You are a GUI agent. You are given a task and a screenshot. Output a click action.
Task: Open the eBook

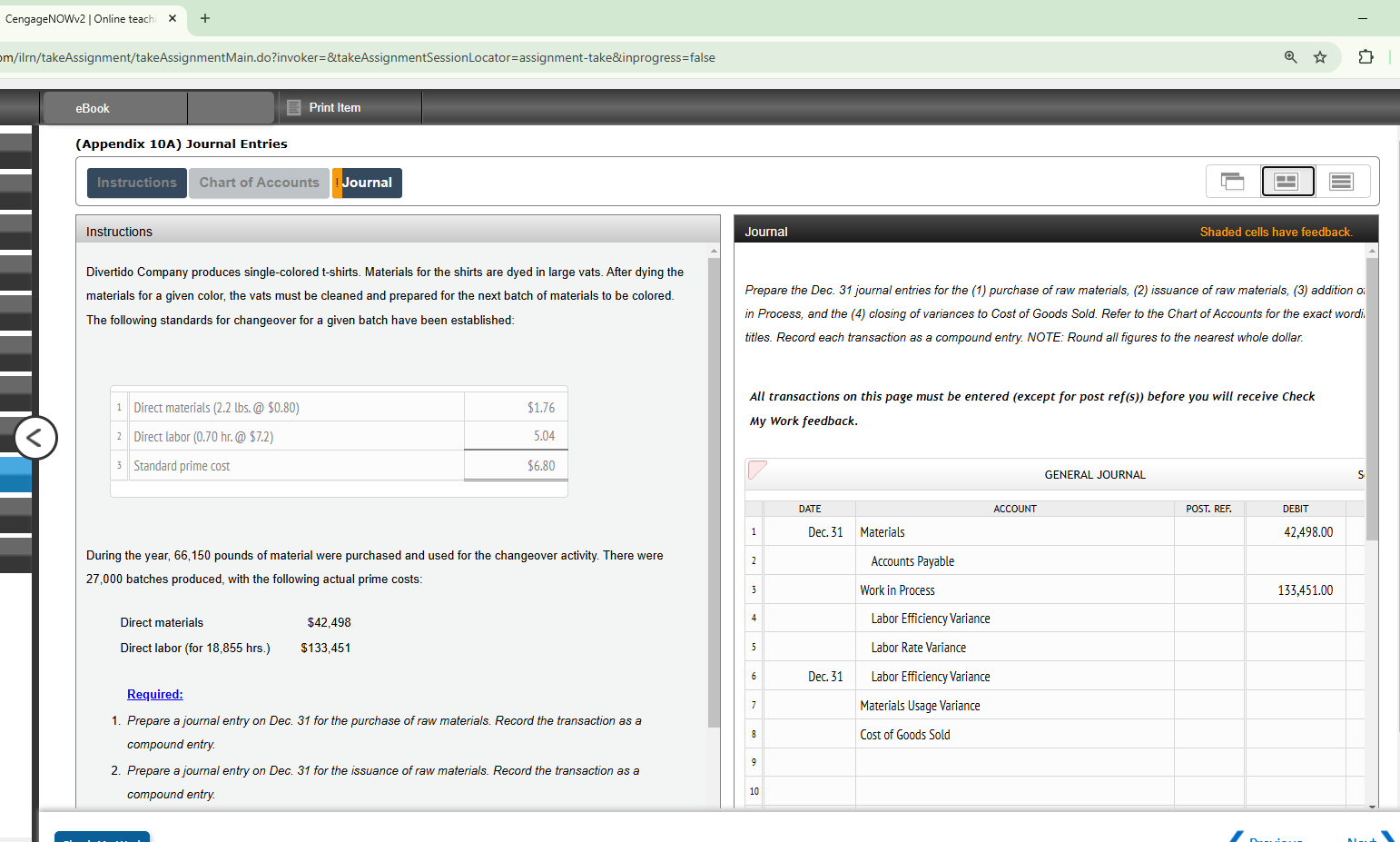(x=93, y=108)
